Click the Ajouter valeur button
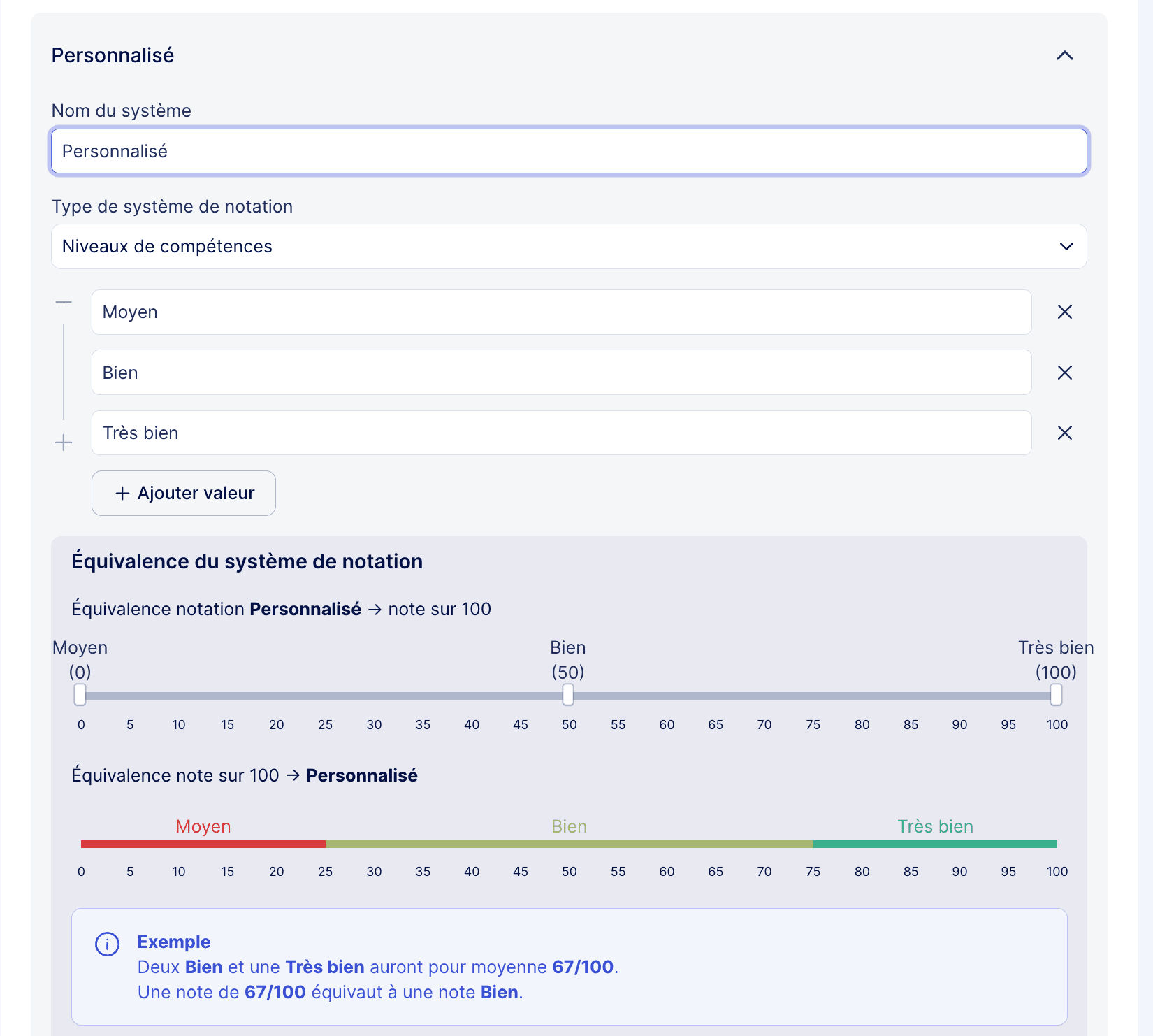The image size is (1153, 1036). 184,493
